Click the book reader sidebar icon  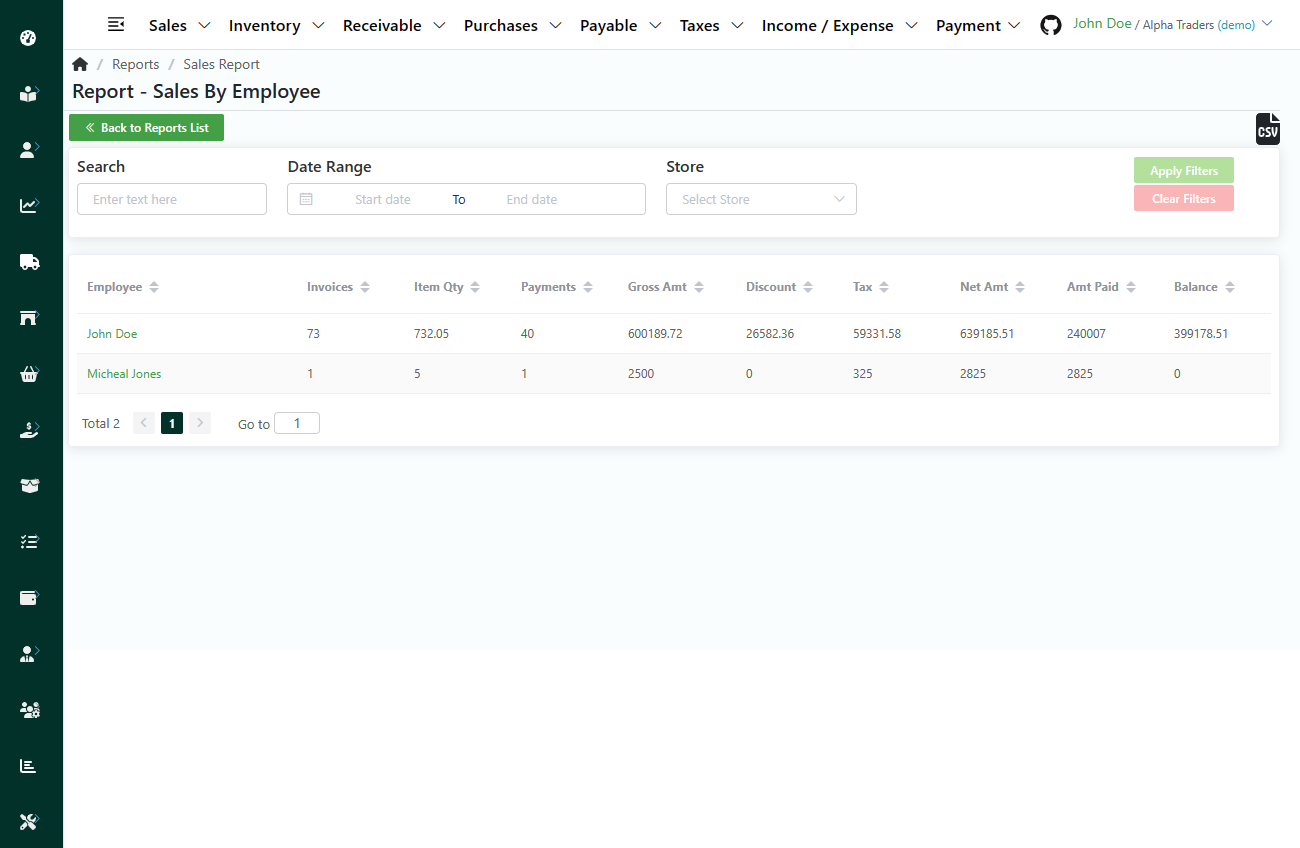(29, 94)
